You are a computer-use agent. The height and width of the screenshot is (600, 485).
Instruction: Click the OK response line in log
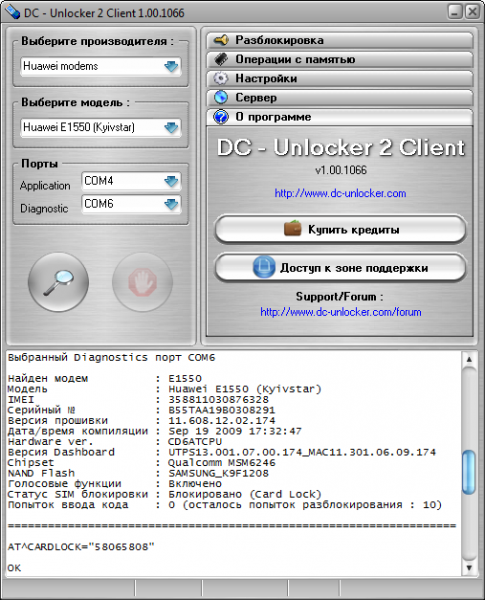coord(14,568)
